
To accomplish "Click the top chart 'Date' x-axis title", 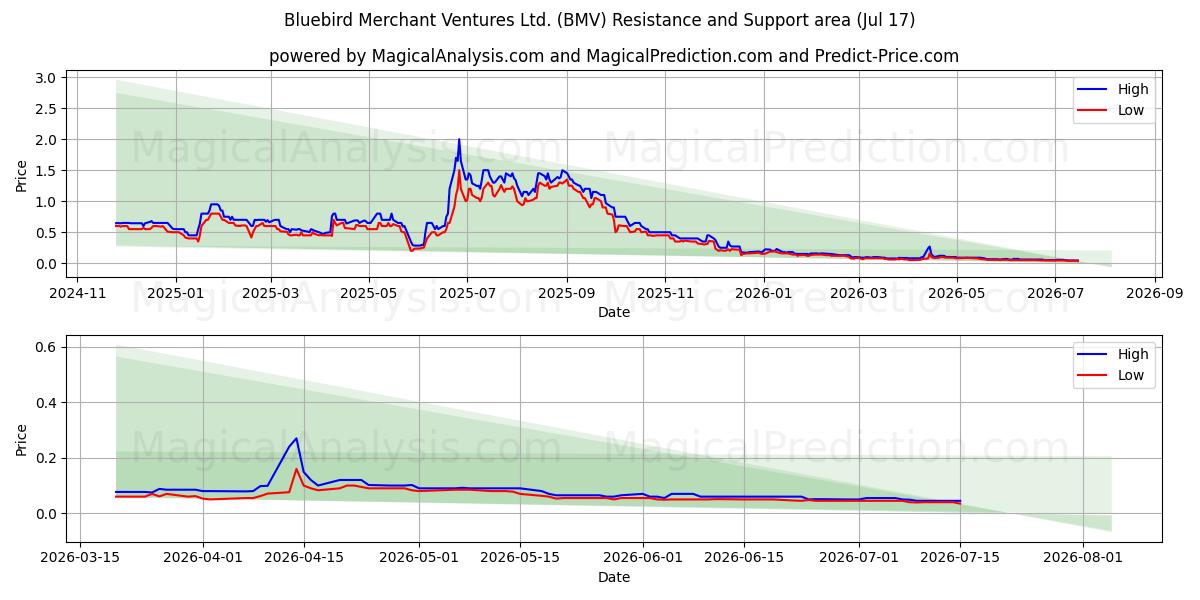I will pos(613,312).
